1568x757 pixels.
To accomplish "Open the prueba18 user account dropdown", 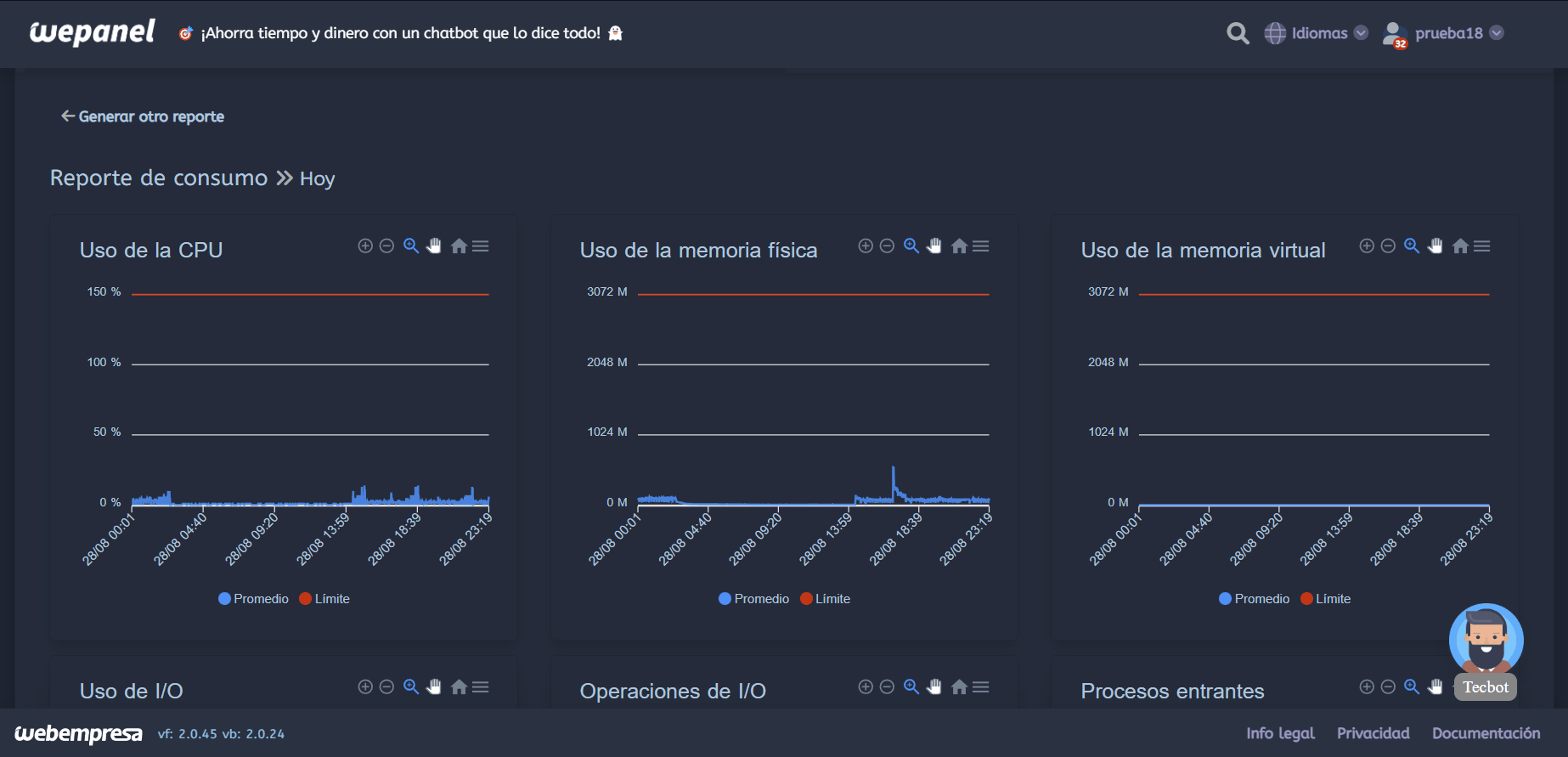I will 1444,33.
